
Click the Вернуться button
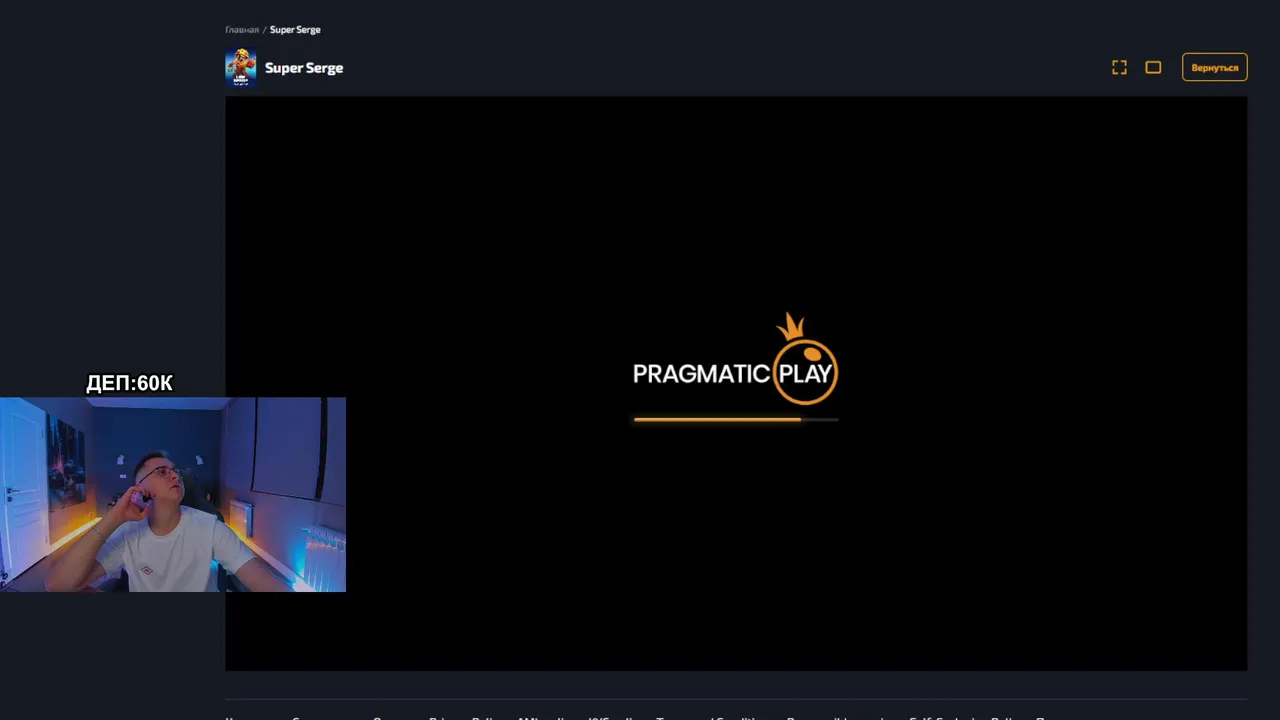click(1214, 67)
